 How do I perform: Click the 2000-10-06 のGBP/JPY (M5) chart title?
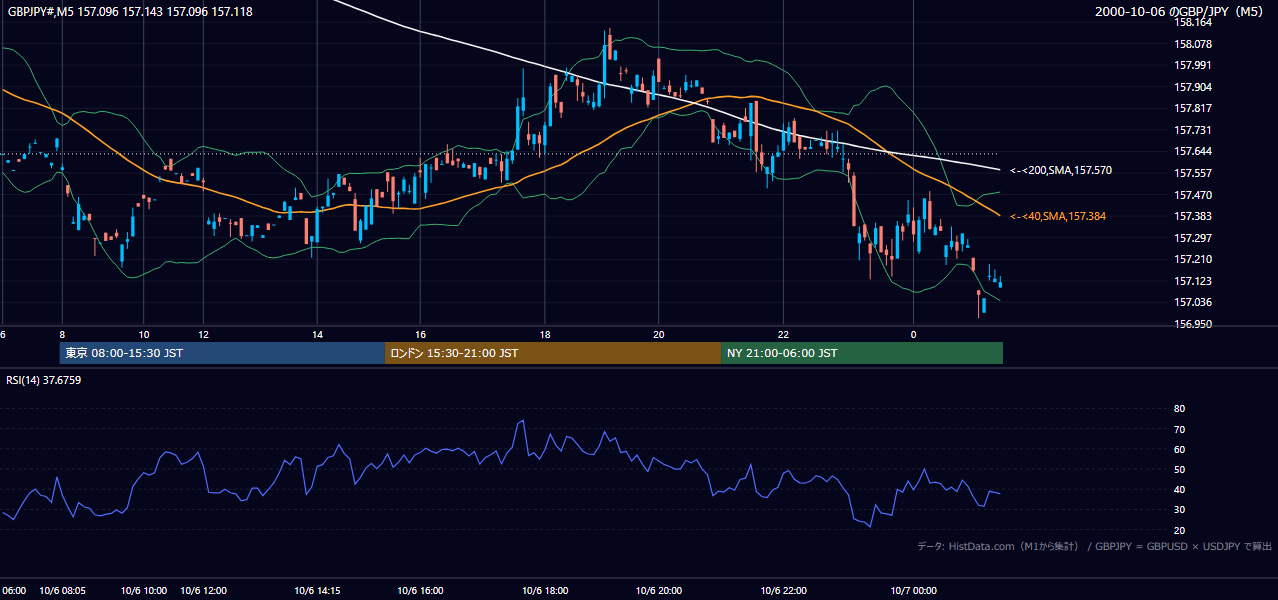tap(1179, 11)
